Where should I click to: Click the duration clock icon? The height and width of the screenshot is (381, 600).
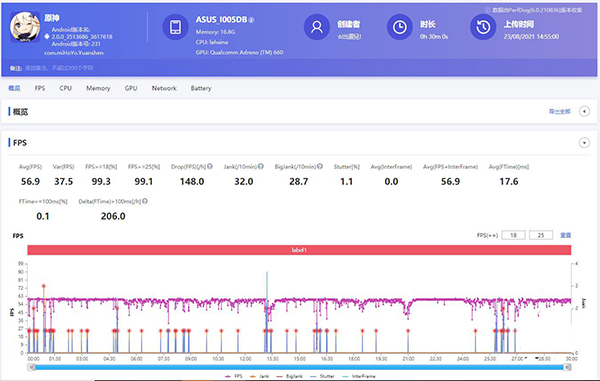click(x=400, y=27)
